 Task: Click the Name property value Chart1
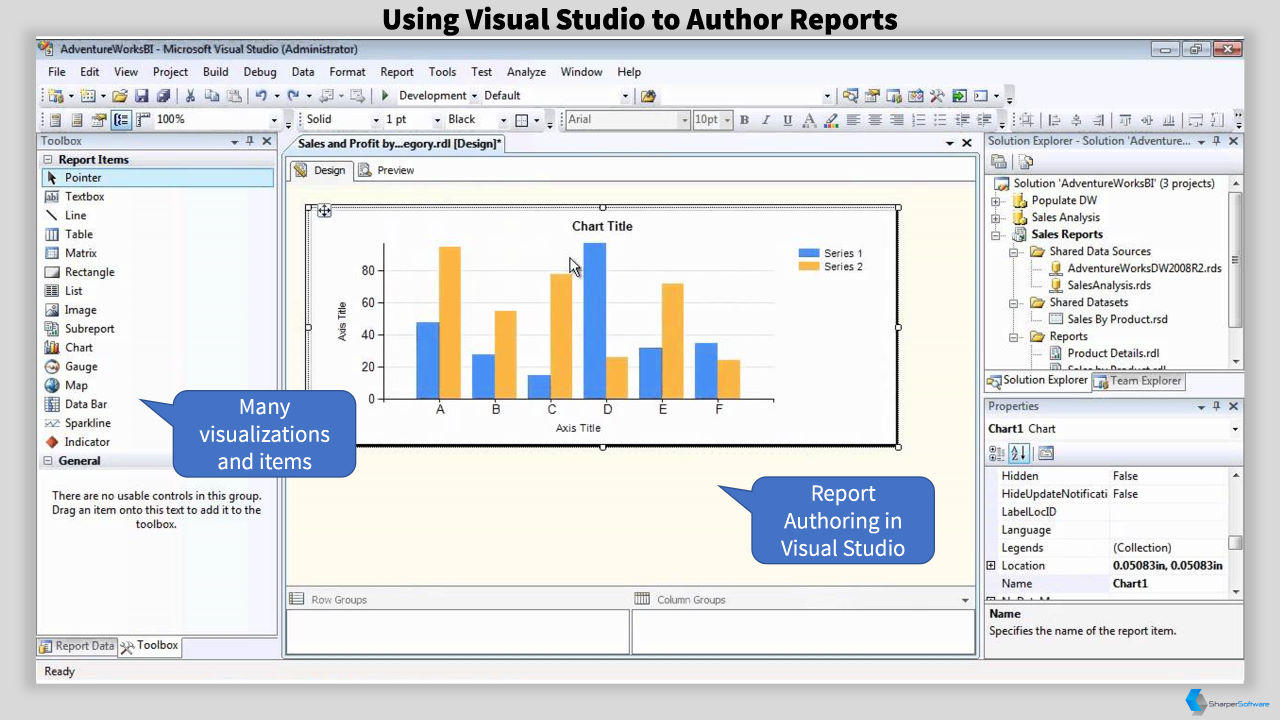tap(1130, 584)
